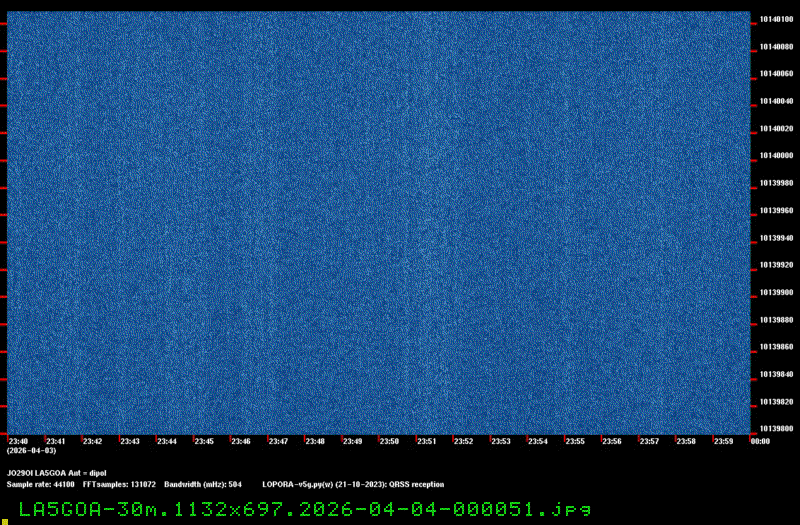Click the 10139820 frequency label
This screenshot has width=800, height=525.
pyautogui.click(x=777, y=402)
